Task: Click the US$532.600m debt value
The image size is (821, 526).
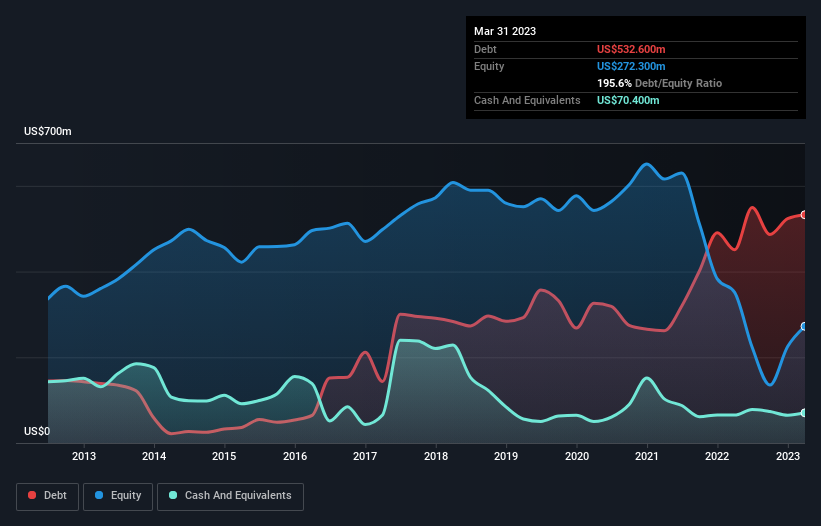Action: click(631, 49)
